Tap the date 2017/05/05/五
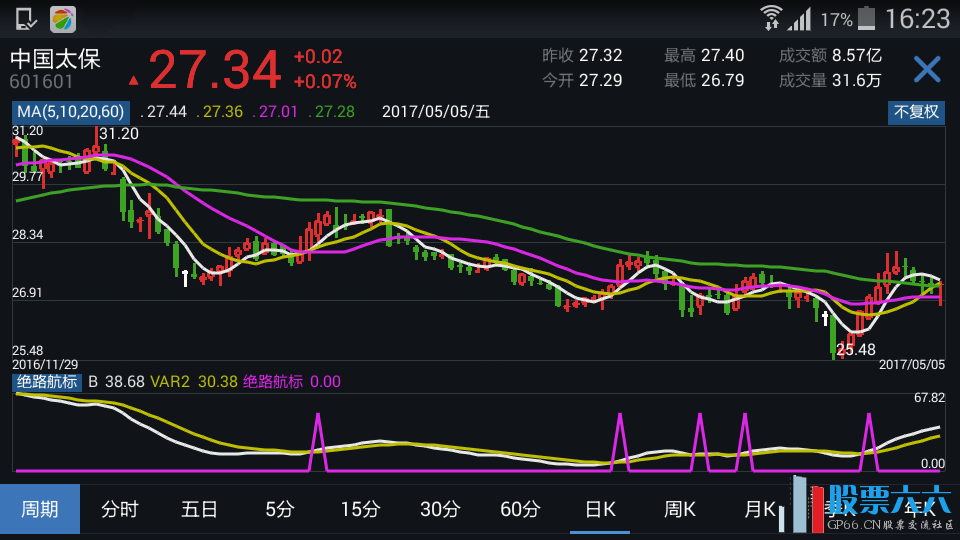The image size is (960, 540). [436, 112]
